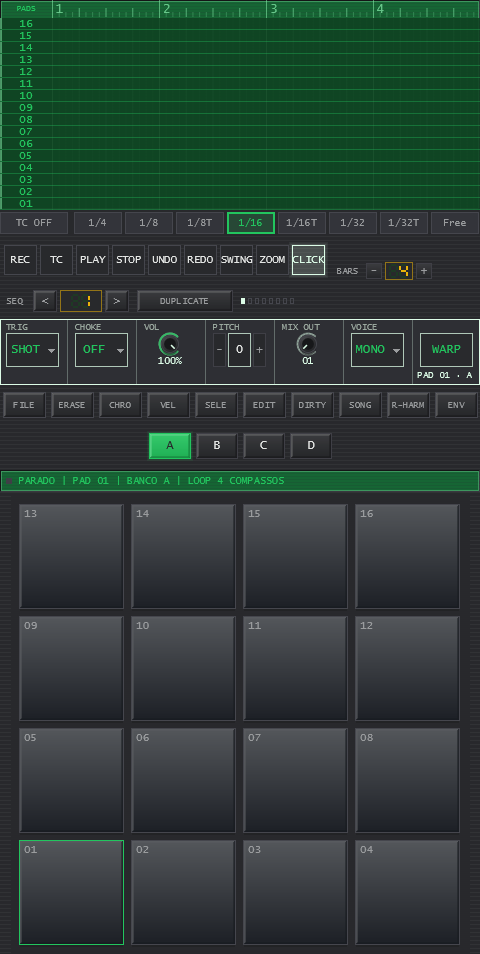Click UNDO button
Image resolution: width=480 pixels, height=954 pixels.
click(x=164, y=260)
